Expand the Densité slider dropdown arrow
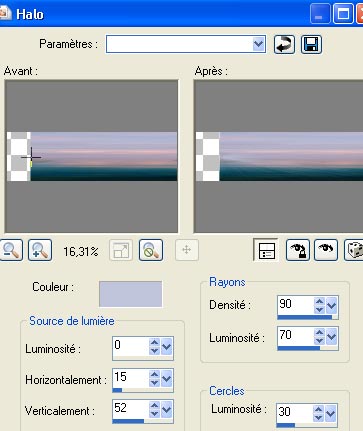363x431 pixels. tap(332, 305)
